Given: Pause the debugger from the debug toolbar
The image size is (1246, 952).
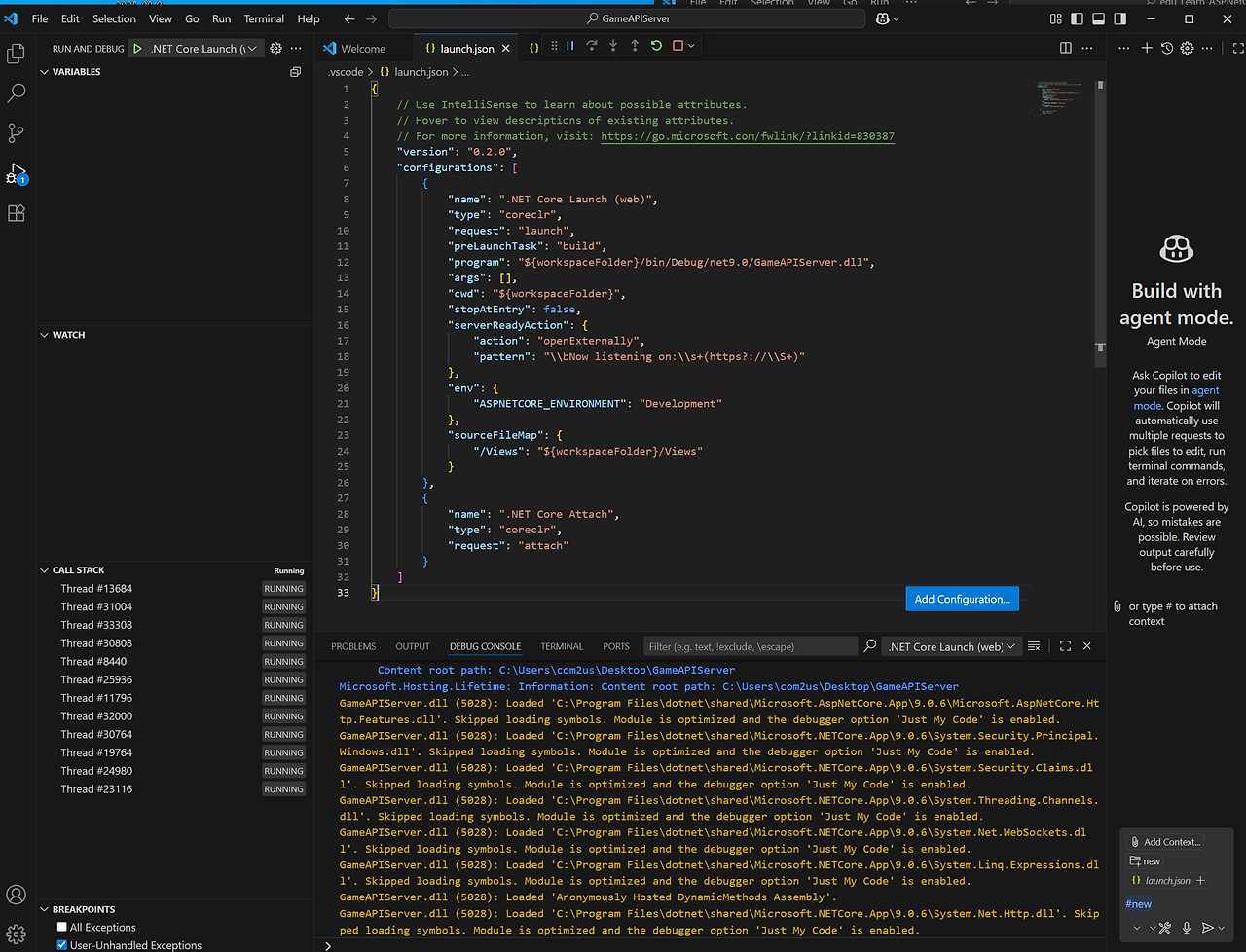Looking at the screenshot, I should [570, 46].
